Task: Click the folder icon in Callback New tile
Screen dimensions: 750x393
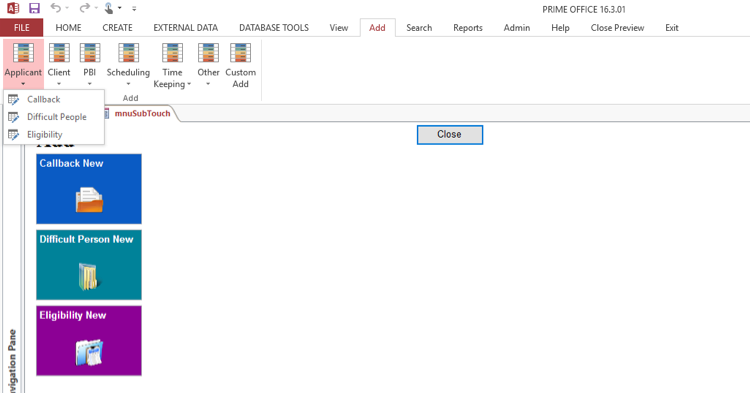Action: point(89,200)
